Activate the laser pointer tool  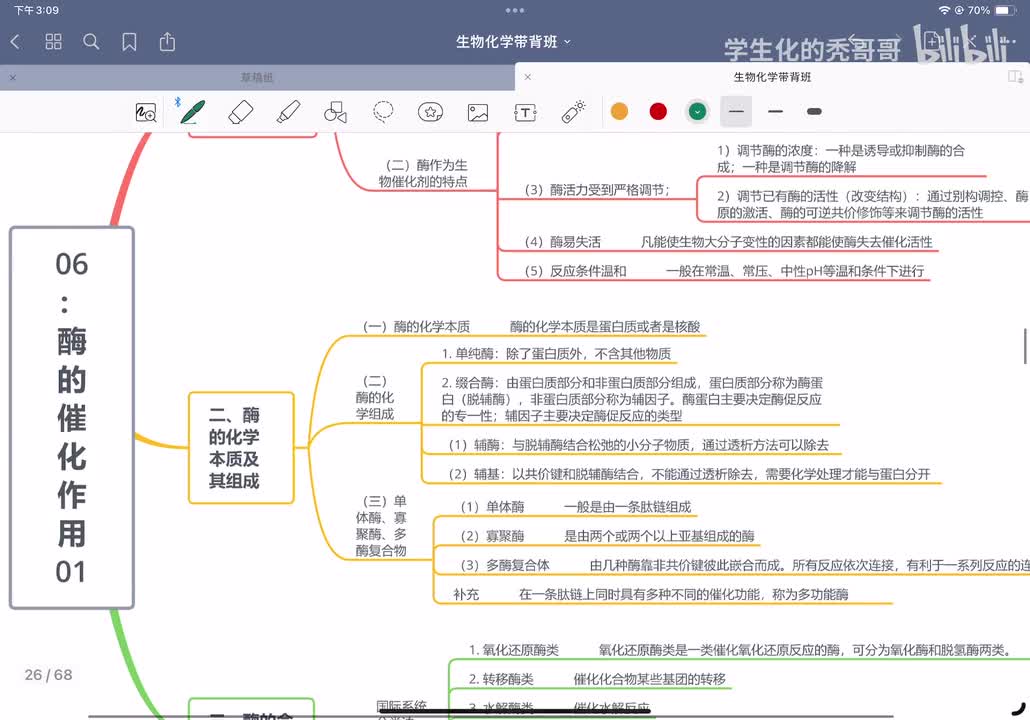coord(573,112)
